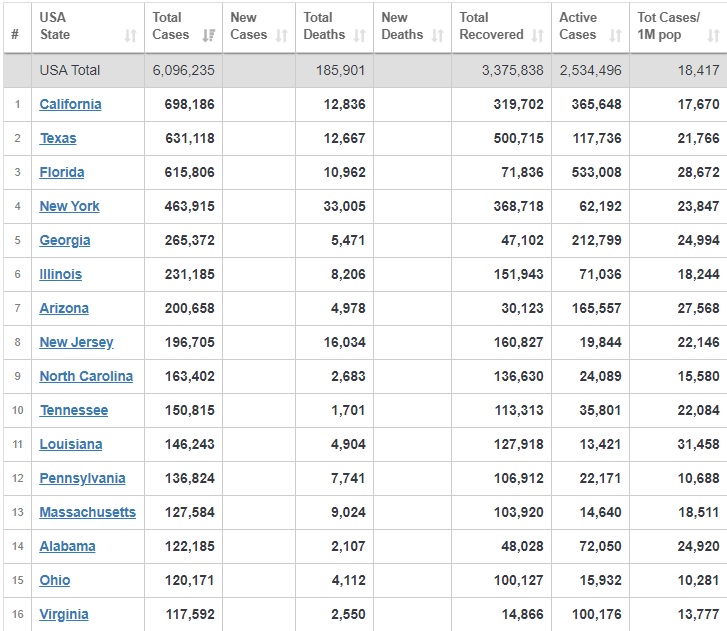Click the Massachusetts state link
Image resolution: width=727 pixels, height=631 pixels.
pyautogui.click(x=87, y=512)
